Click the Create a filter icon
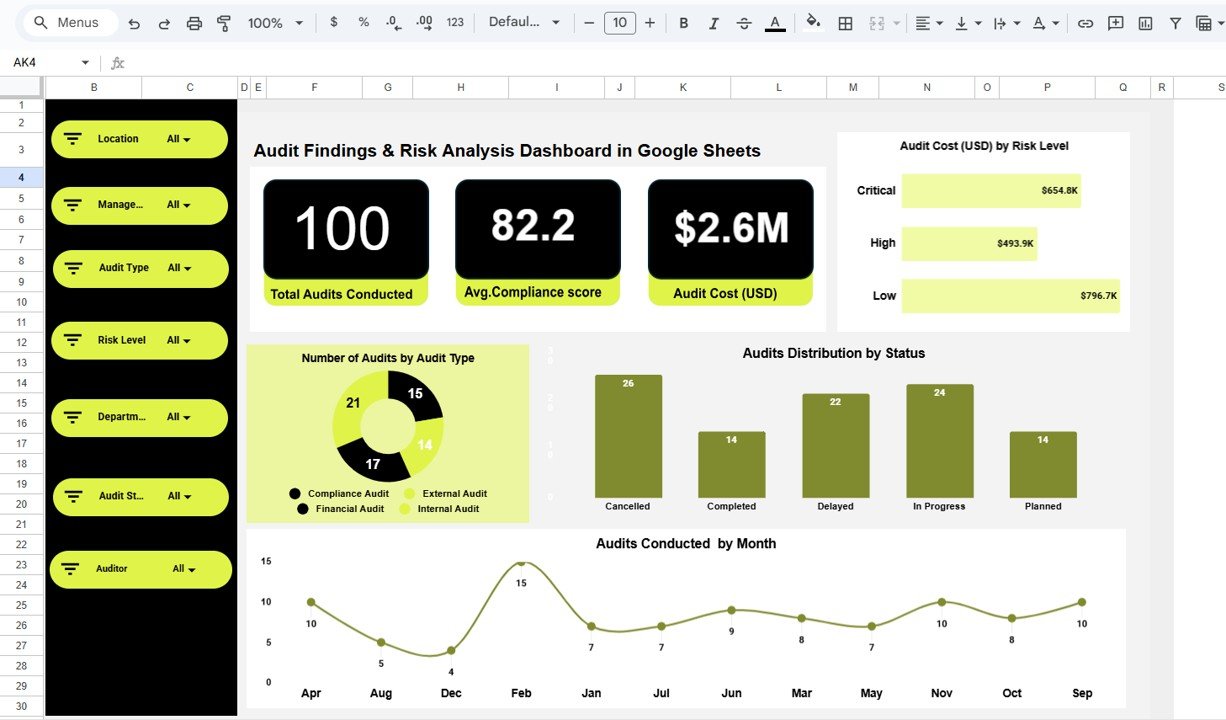The height and width of the screenshot is (720, 1226). (1174, 22)
